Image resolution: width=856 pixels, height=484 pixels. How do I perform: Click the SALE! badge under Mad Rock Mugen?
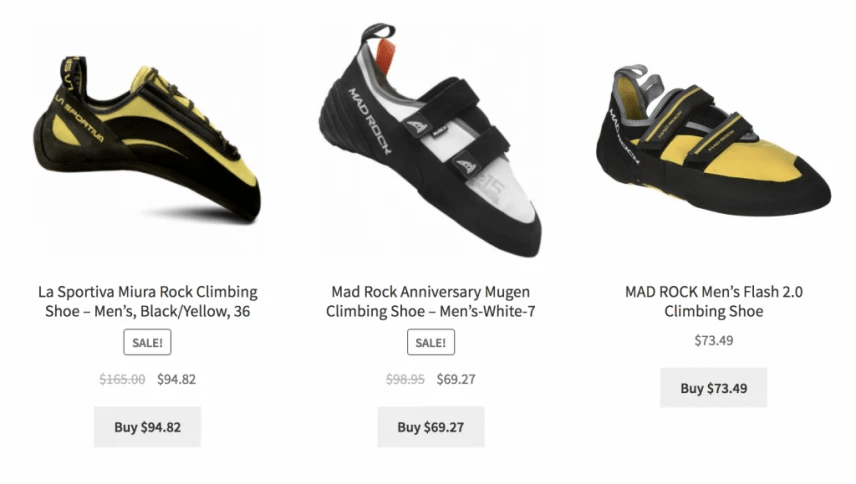tap(431, 342)
